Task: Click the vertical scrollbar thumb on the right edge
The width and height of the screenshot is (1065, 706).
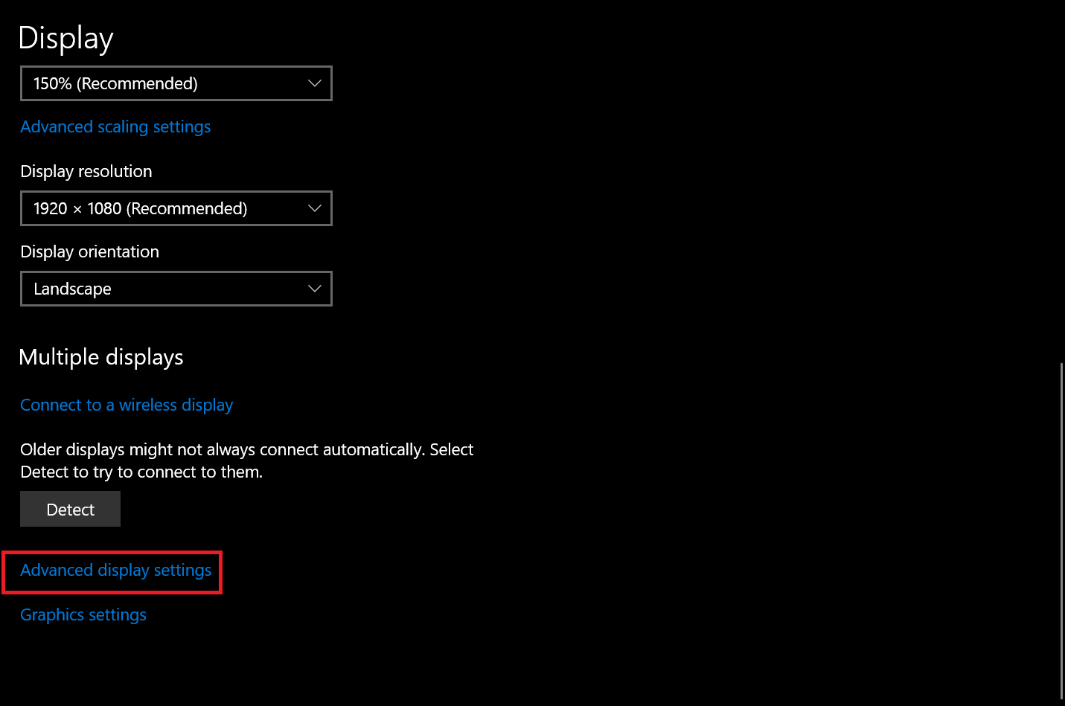Action: (1061, 530)
